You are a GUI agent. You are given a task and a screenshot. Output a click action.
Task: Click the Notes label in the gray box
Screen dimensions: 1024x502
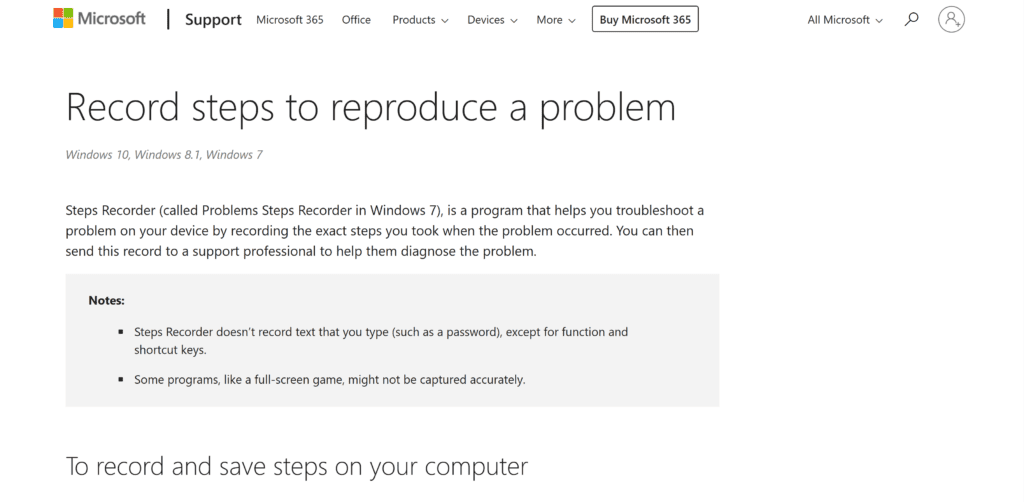[106, 300]
